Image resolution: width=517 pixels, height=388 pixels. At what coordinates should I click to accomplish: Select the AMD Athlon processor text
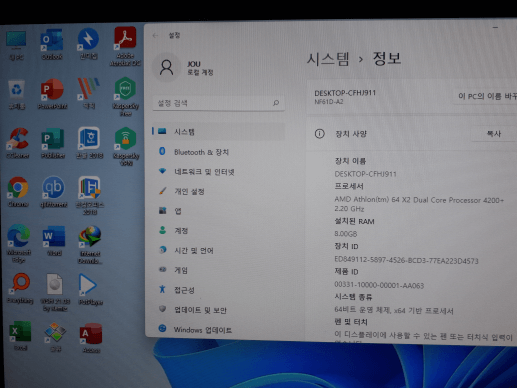click(419, 204)
